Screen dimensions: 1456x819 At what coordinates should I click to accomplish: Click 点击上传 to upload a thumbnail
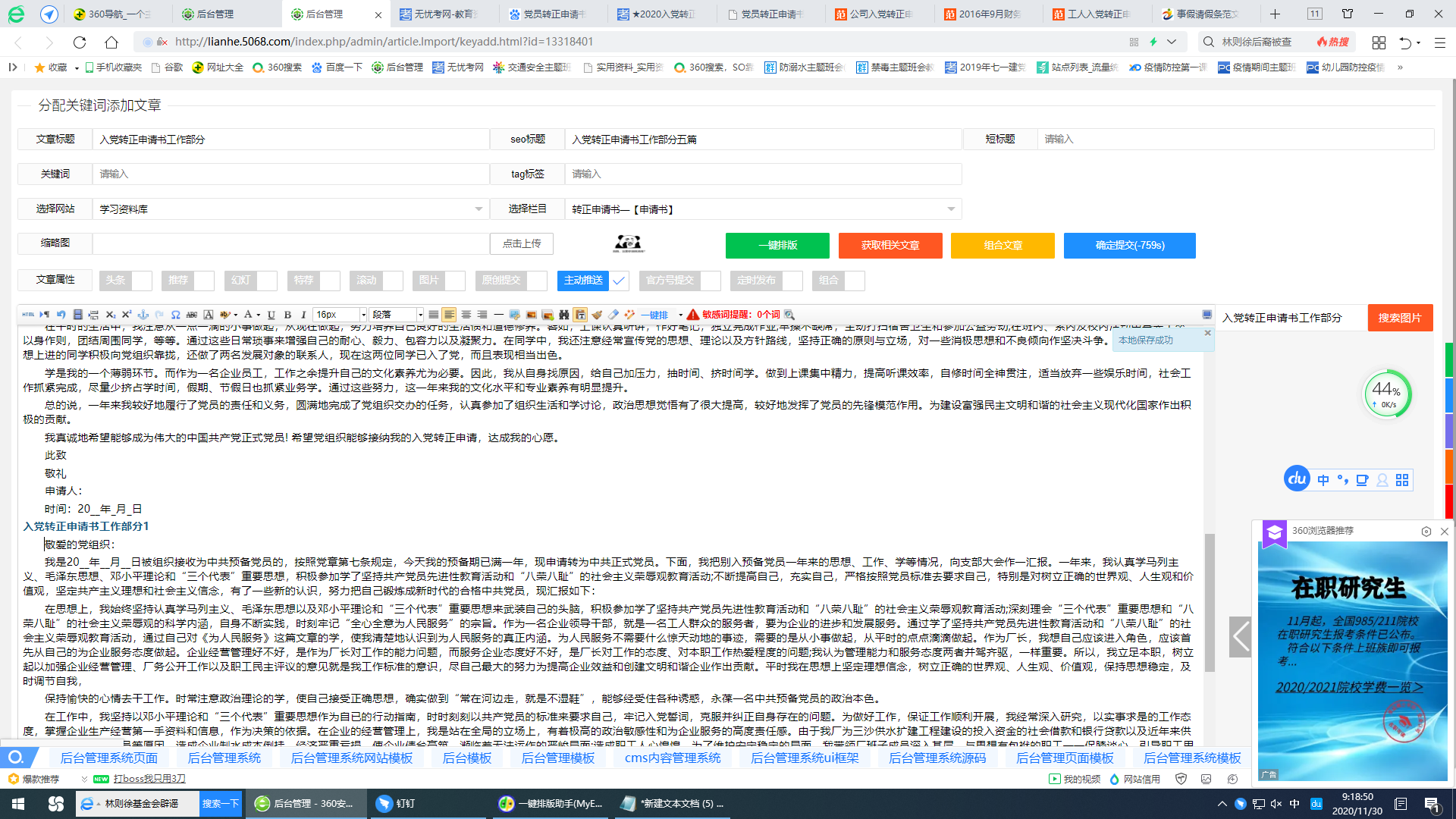click(521, 243)
